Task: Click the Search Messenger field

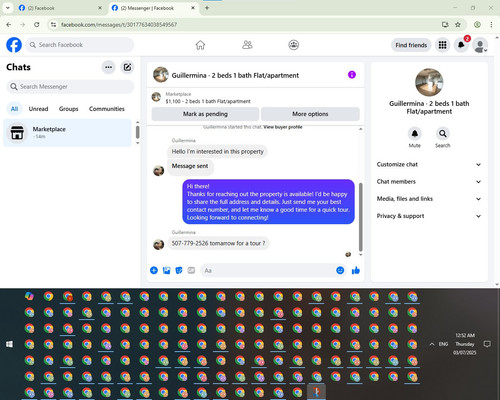Action: click(x=70, y=87)
